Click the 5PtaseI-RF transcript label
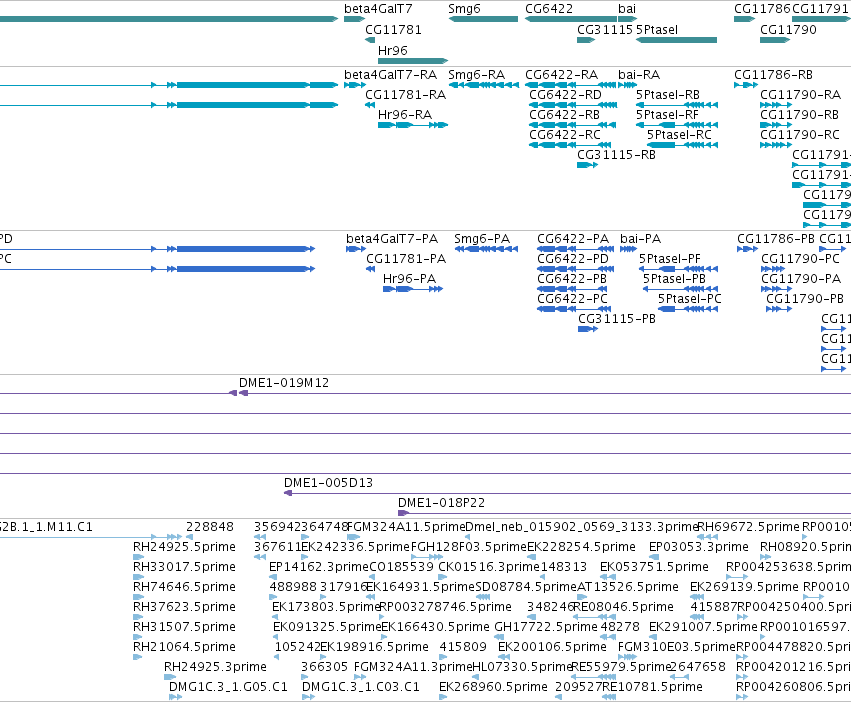The image size is (851, 702). 667,115
